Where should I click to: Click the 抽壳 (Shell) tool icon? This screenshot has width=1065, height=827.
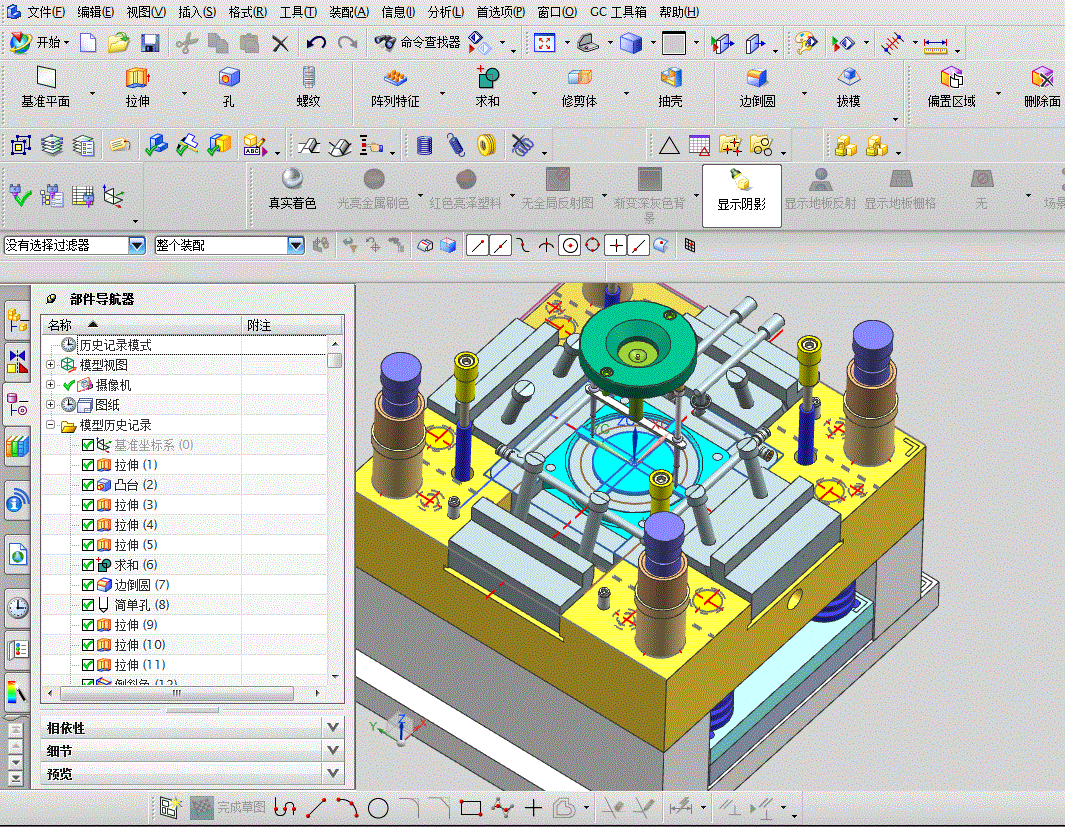tap(670, 78)
